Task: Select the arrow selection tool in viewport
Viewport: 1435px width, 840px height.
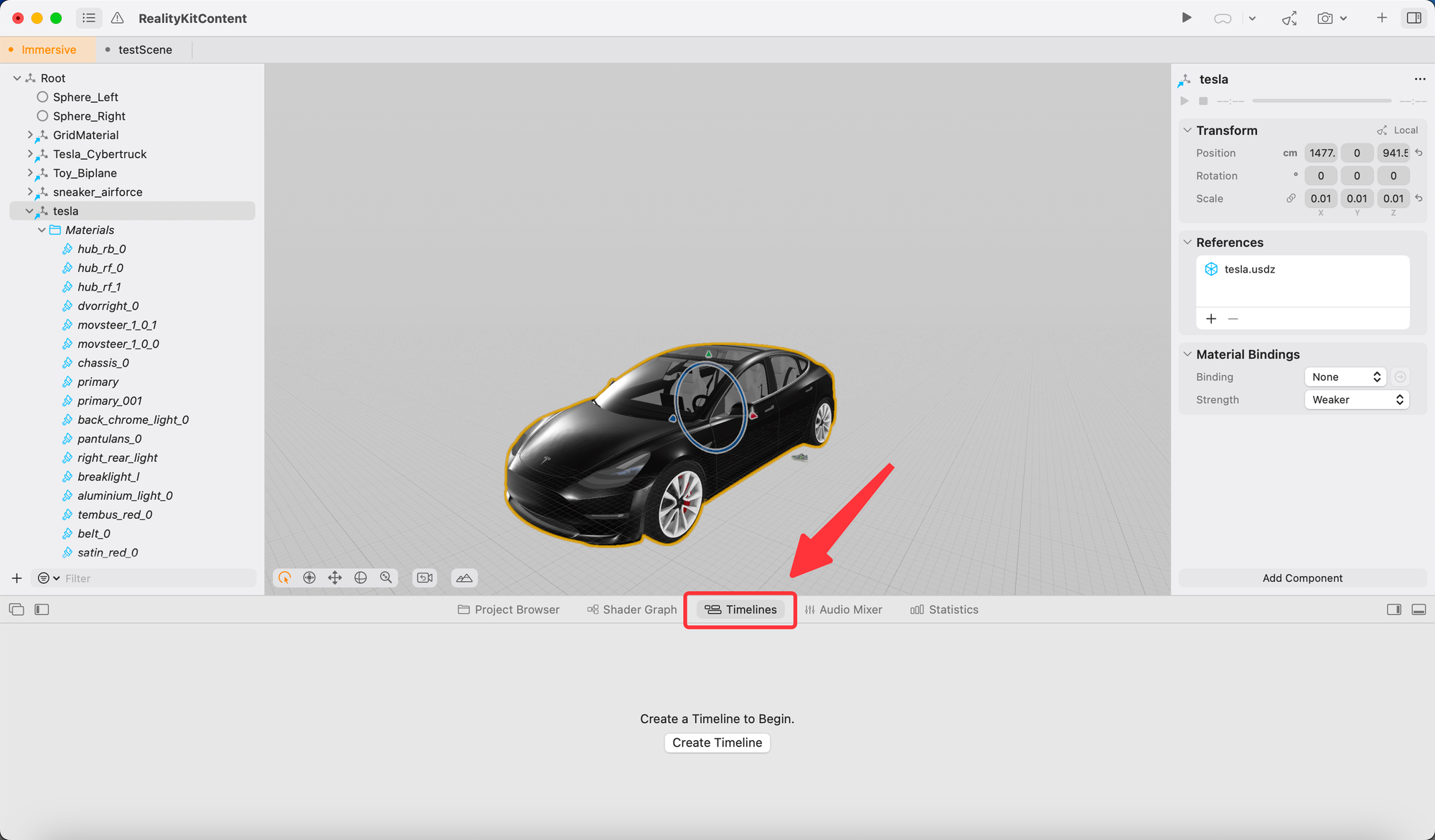Action: tap(285, 578)
